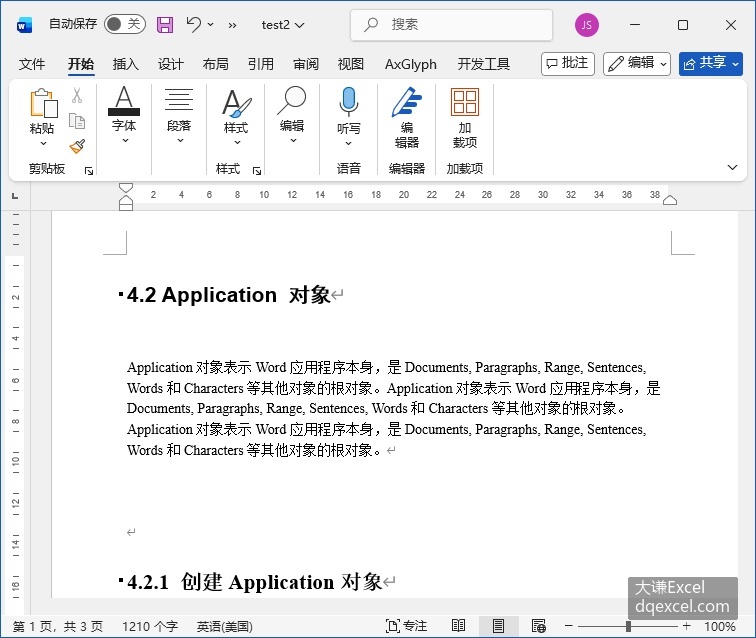Click the zoom in plus button
This screenshot has height=638, width=756.
687,626
